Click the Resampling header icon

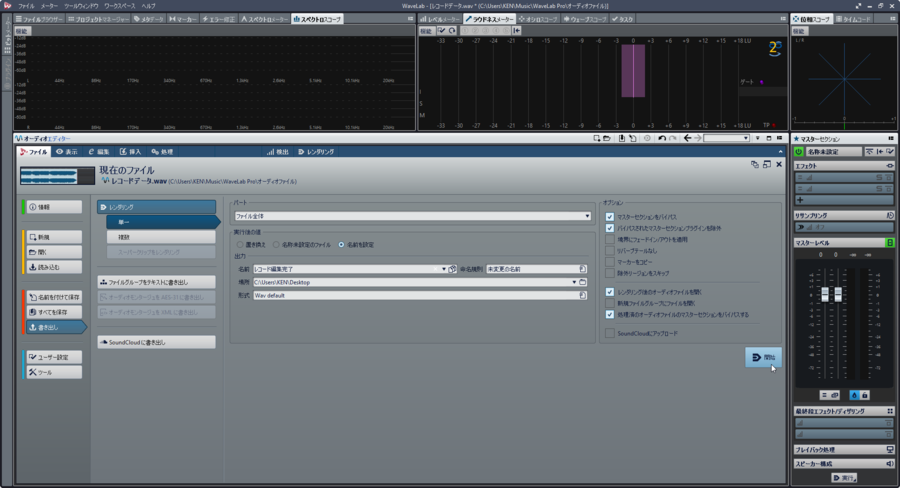tap(889, 215)
